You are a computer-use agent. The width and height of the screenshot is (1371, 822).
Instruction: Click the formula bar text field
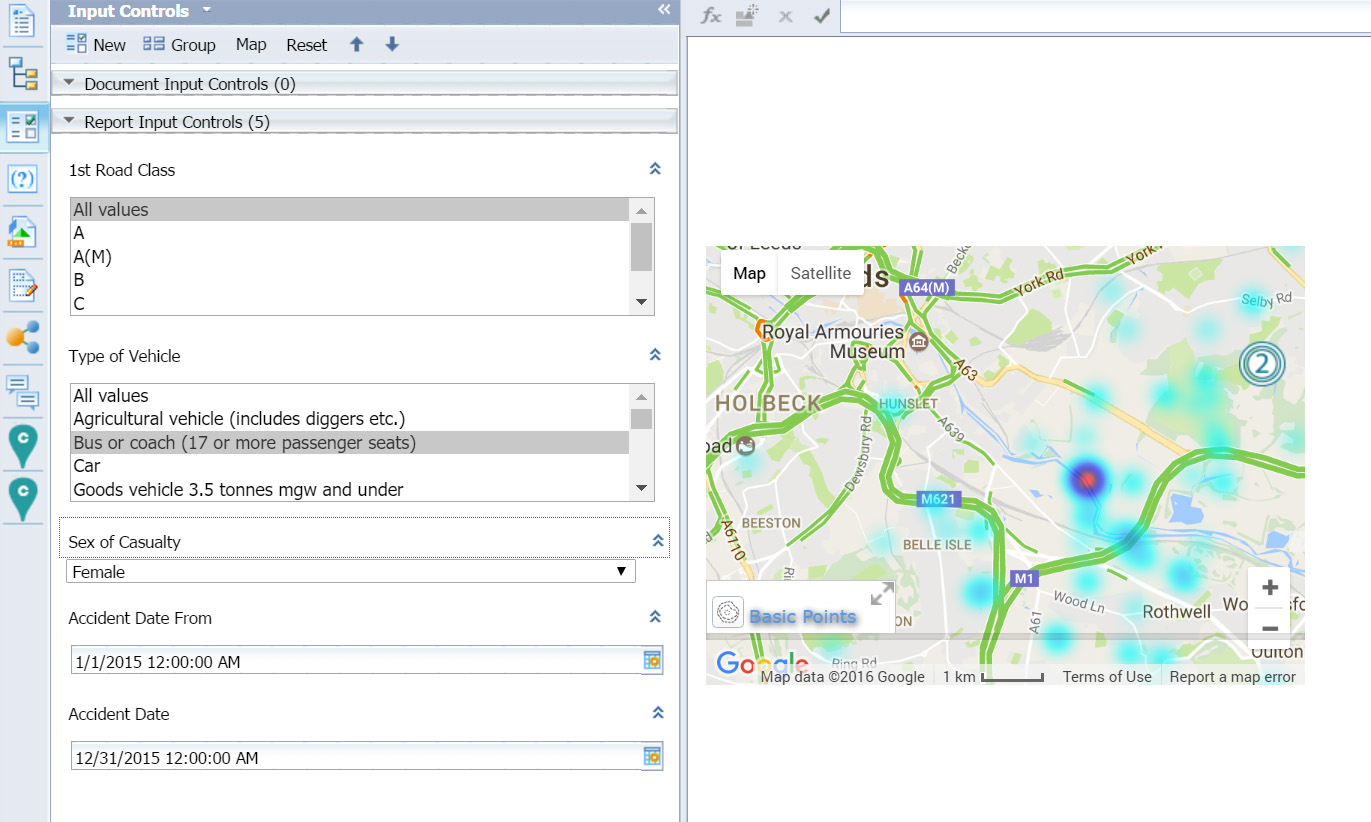[x=1105, y=16]
